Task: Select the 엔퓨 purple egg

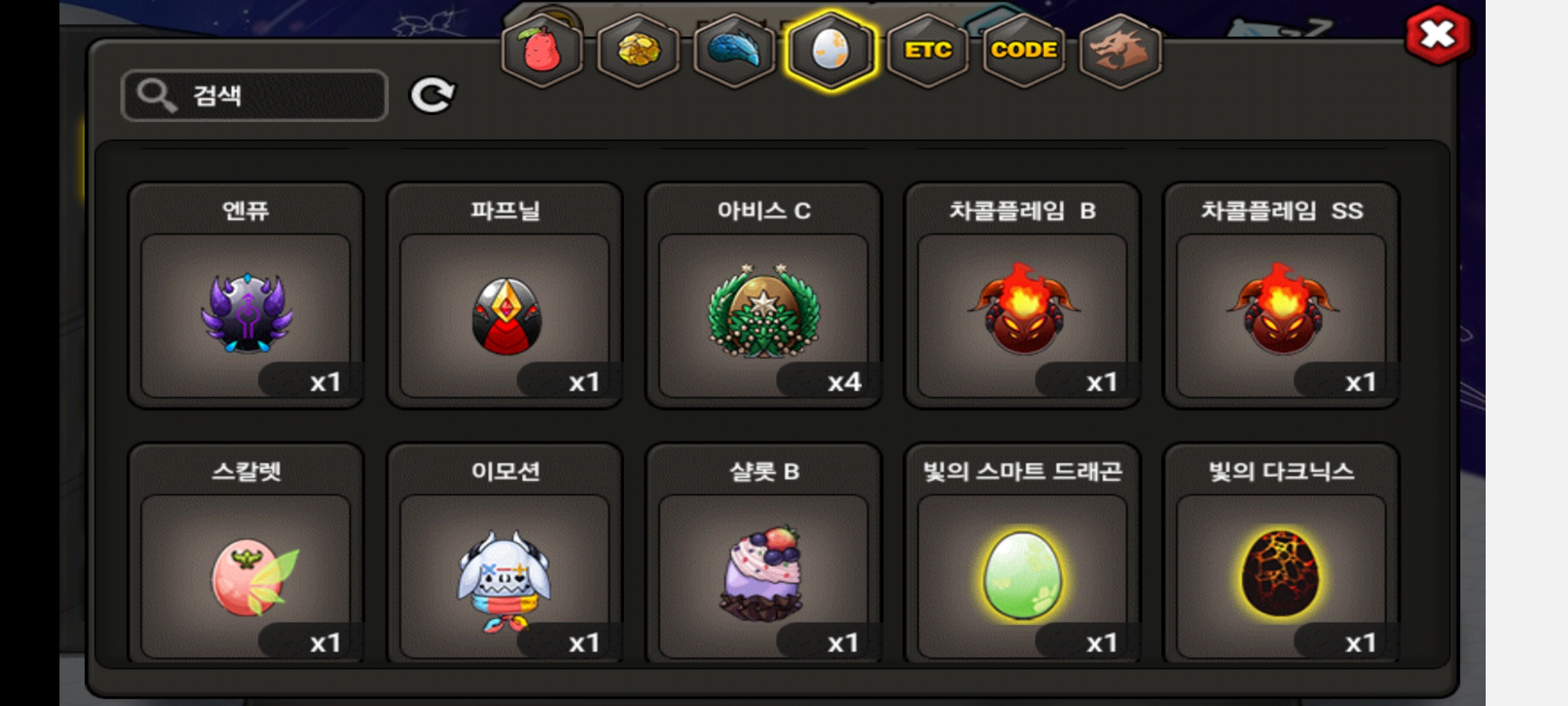Action: point(246,295)
